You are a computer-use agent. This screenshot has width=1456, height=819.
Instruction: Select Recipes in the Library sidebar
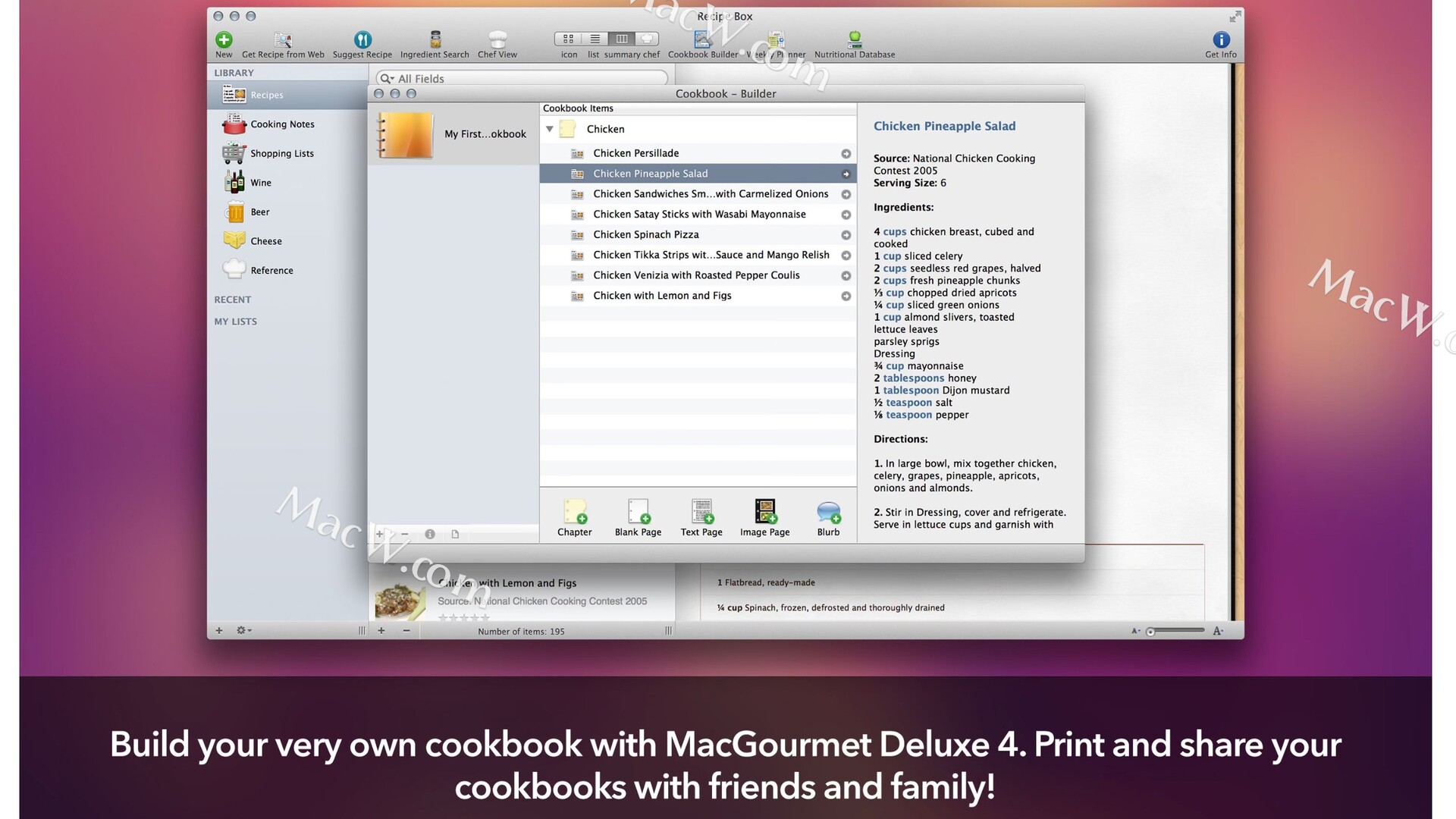click(x=287, y=95)
